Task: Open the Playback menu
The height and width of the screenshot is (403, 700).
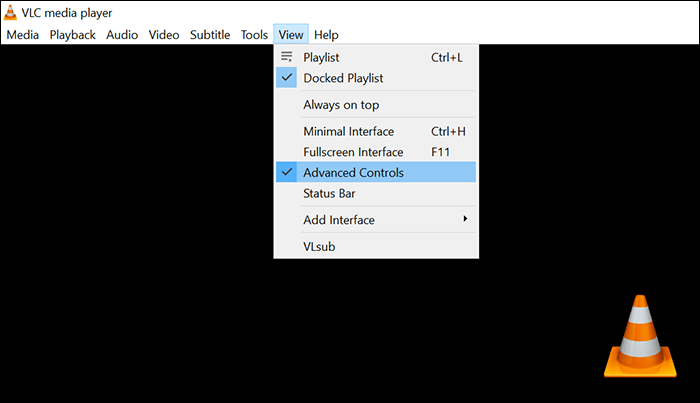Action: (x=72, y=35)
